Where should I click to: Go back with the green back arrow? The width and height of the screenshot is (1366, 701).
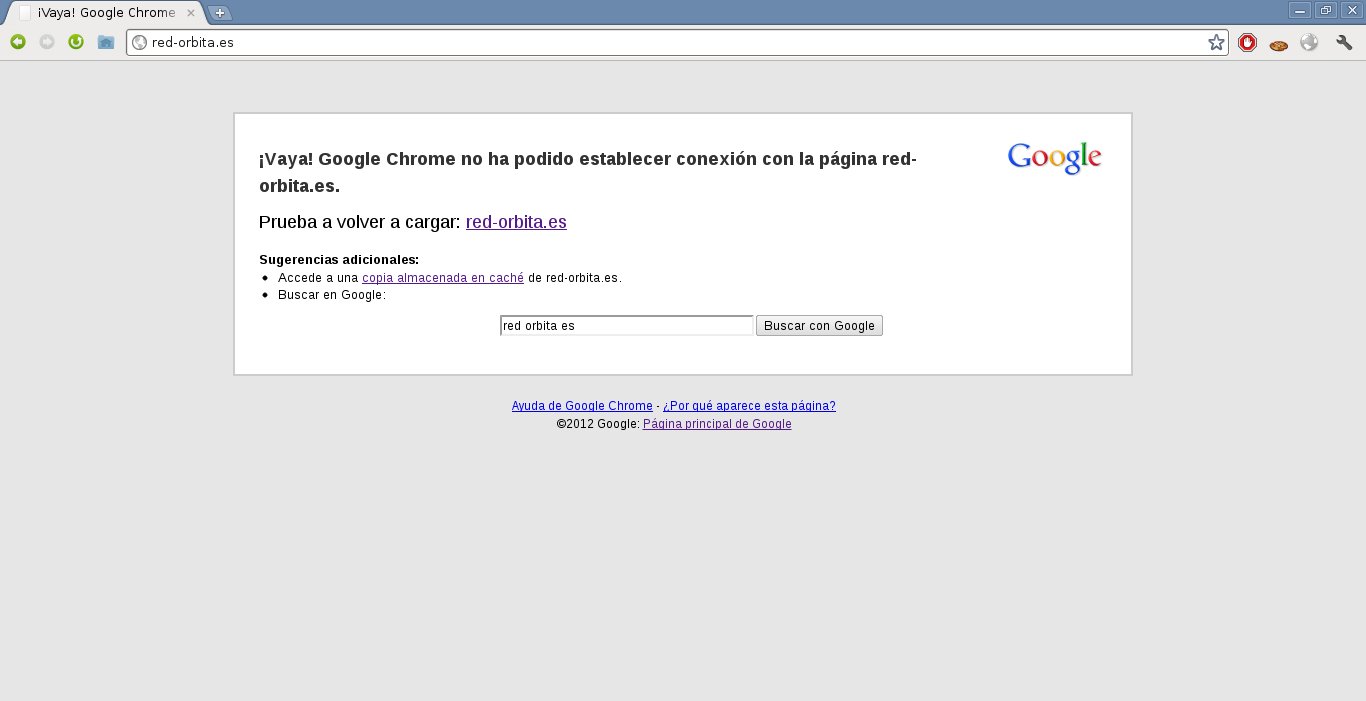18,42
